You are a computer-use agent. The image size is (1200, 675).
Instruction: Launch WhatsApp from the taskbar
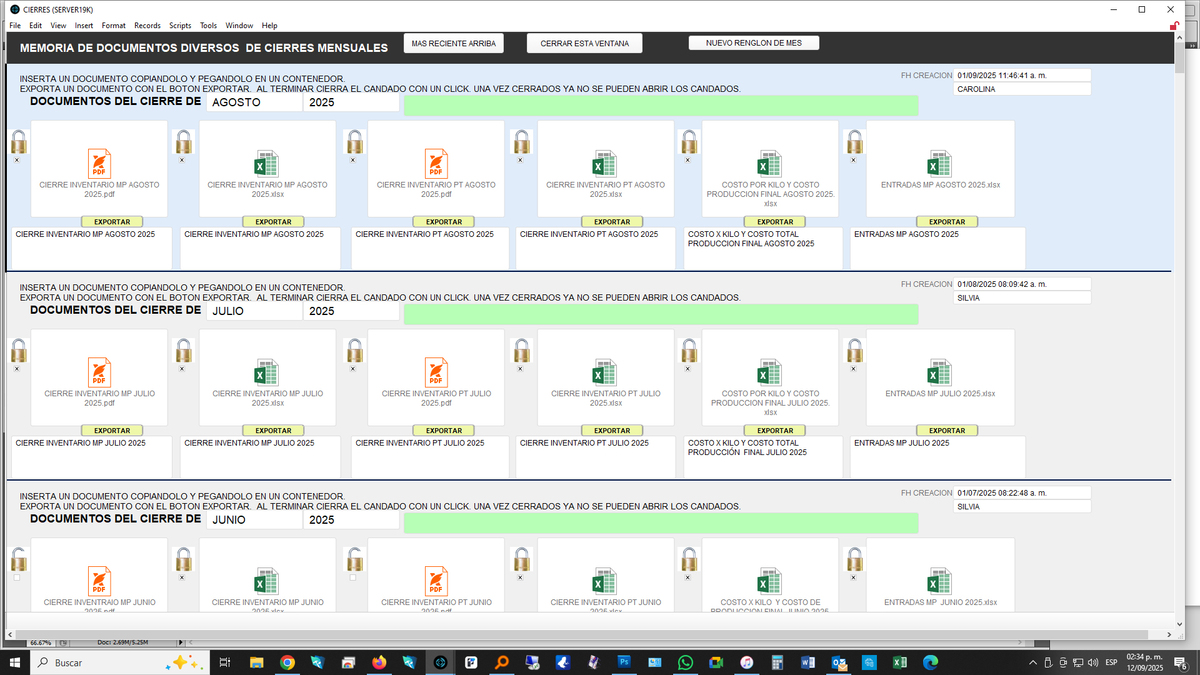[x=685, y=662]
